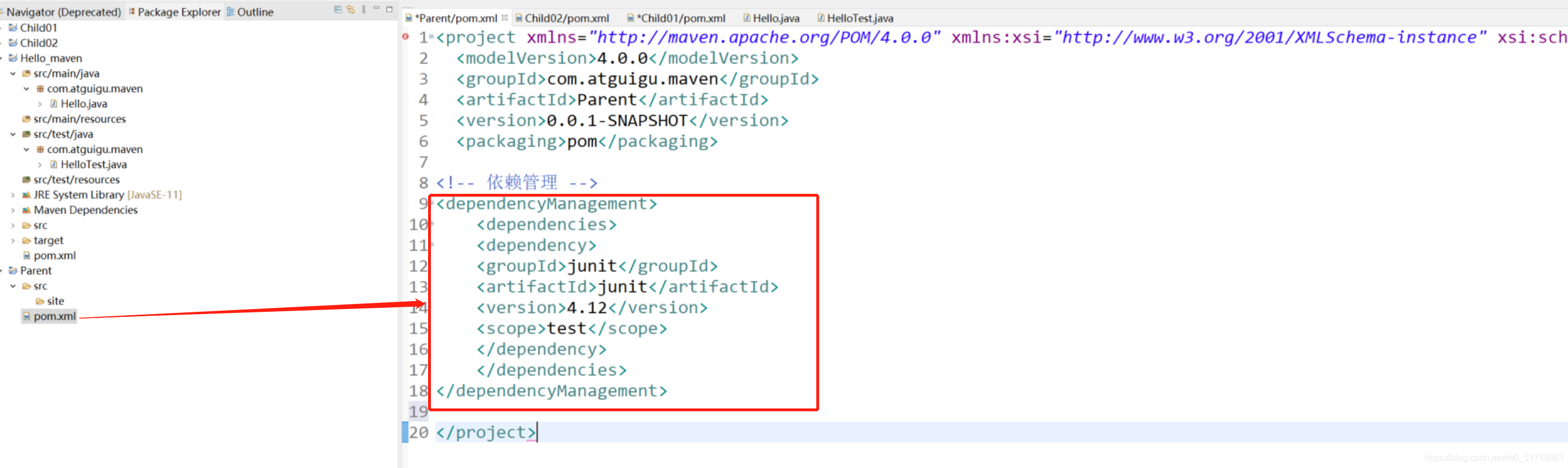Switch to Package Explorer tab
This screenshot has width=1568, height=468.
point(175,12)
